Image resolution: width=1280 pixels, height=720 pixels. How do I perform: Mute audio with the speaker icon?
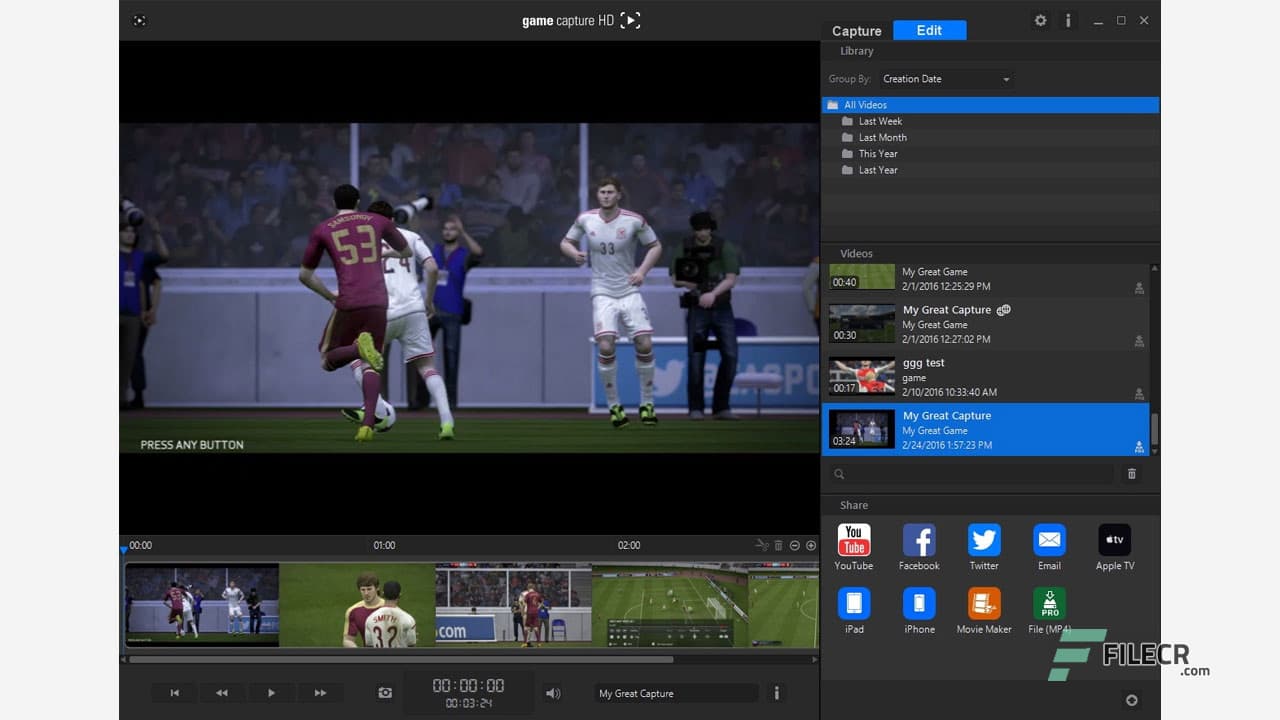pyautogui.click(x=553, y=692)
